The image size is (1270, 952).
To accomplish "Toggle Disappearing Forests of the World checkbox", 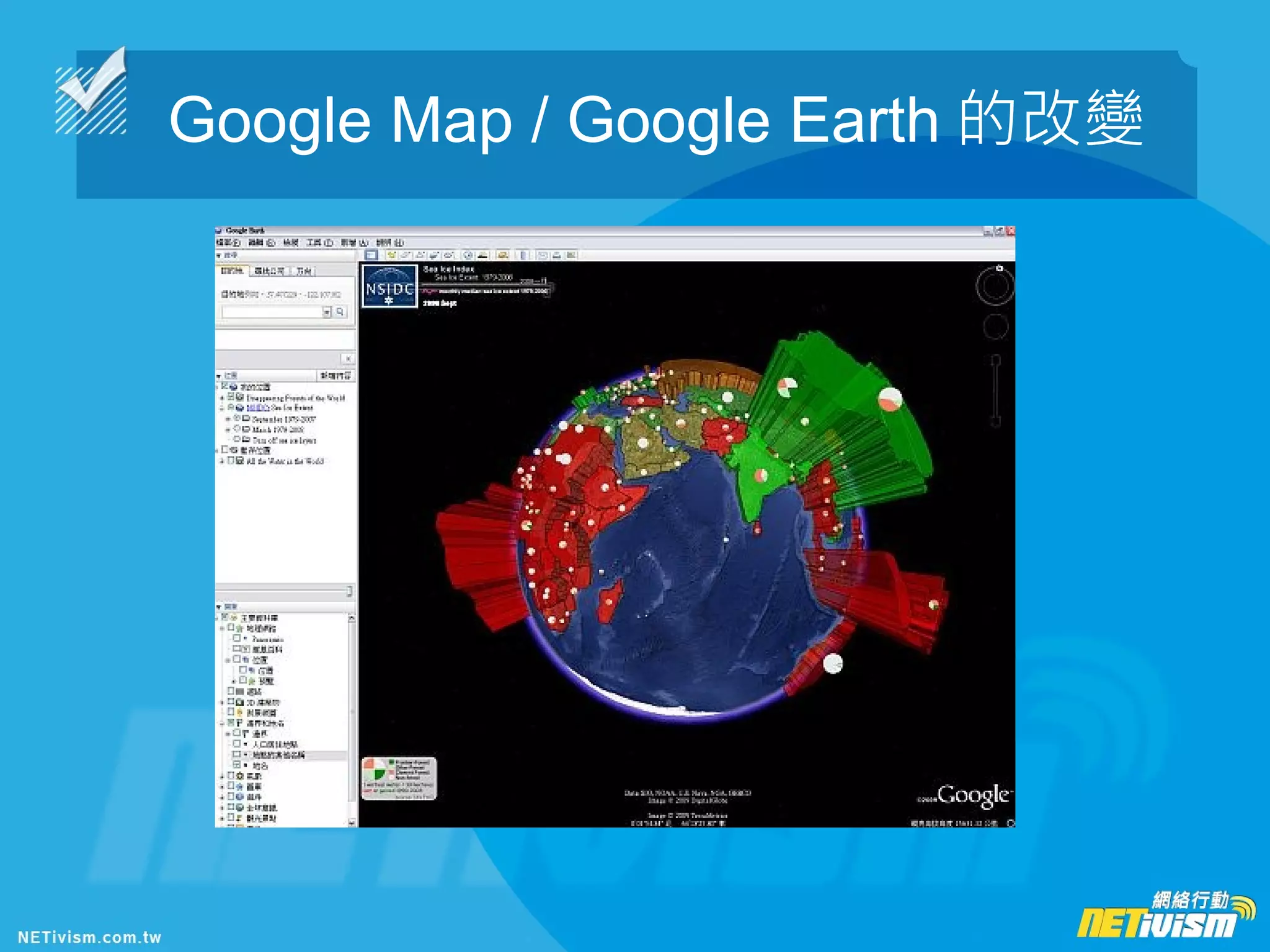I will click(231, 397).
